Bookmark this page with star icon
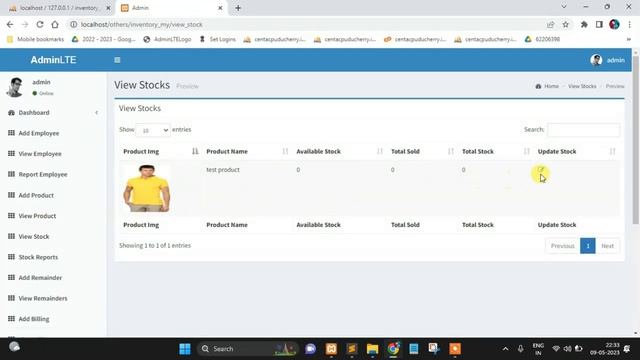The height and width of the screenshot is (360, 640). click(x=565, y=24)
